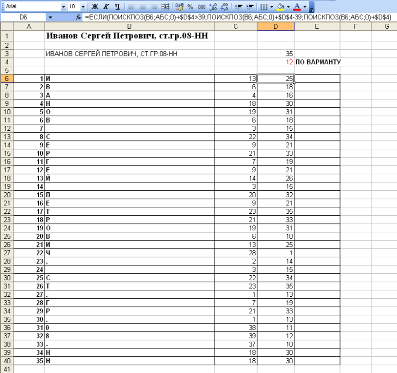Open toolbar options at toolbar end

coord(311,7)
